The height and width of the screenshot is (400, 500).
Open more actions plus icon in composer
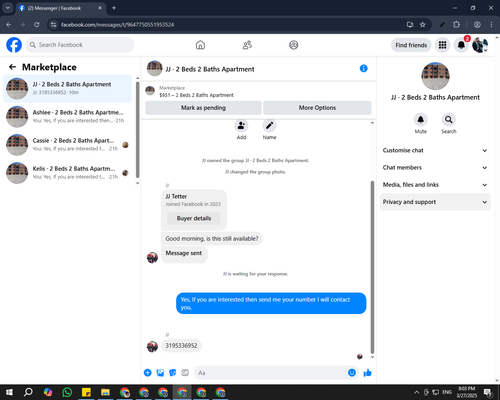point(148,373)
